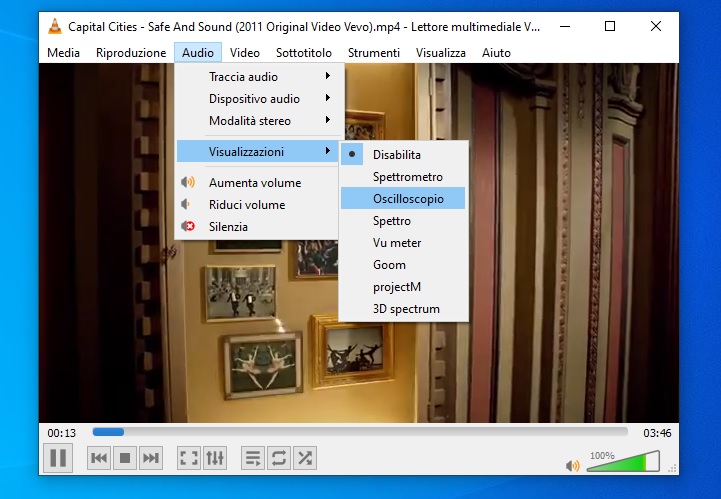Open the extended settings equalizer icon
This screenshot has height=499, width=721.
pos(215,458)
